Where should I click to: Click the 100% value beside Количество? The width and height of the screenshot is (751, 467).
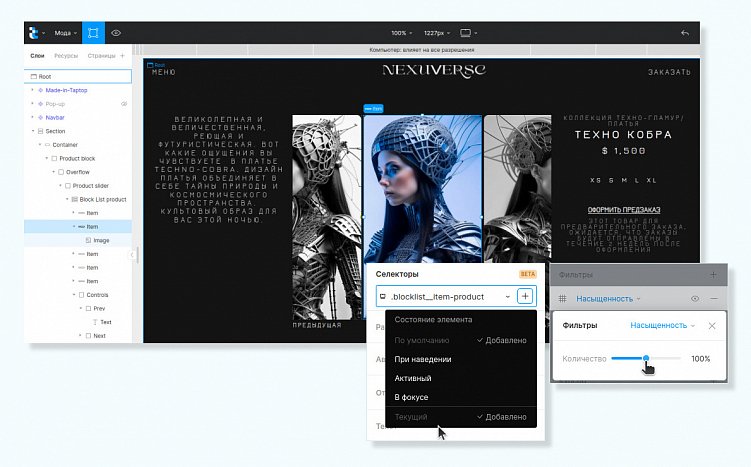click(701, 359)
